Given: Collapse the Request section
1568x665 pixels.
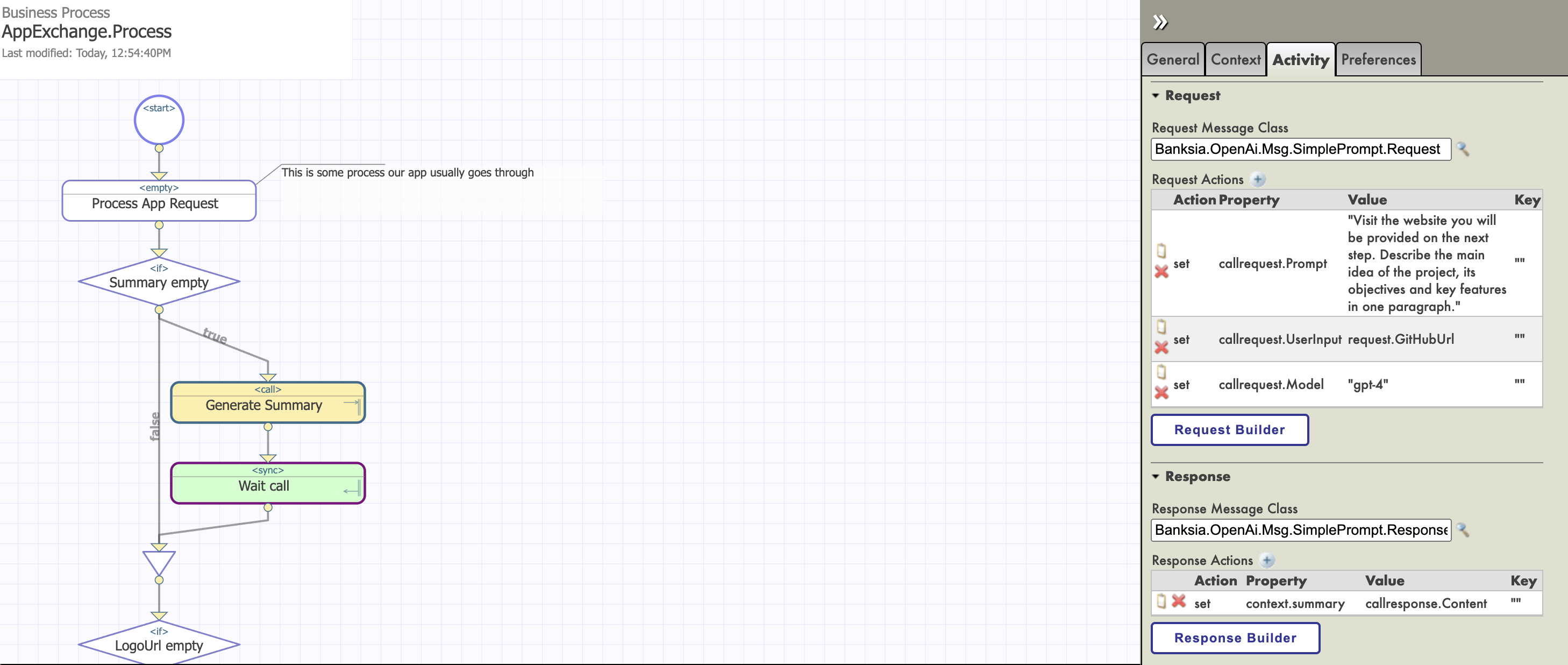Looking at the screenshot, I should (x=1156, y=96).
